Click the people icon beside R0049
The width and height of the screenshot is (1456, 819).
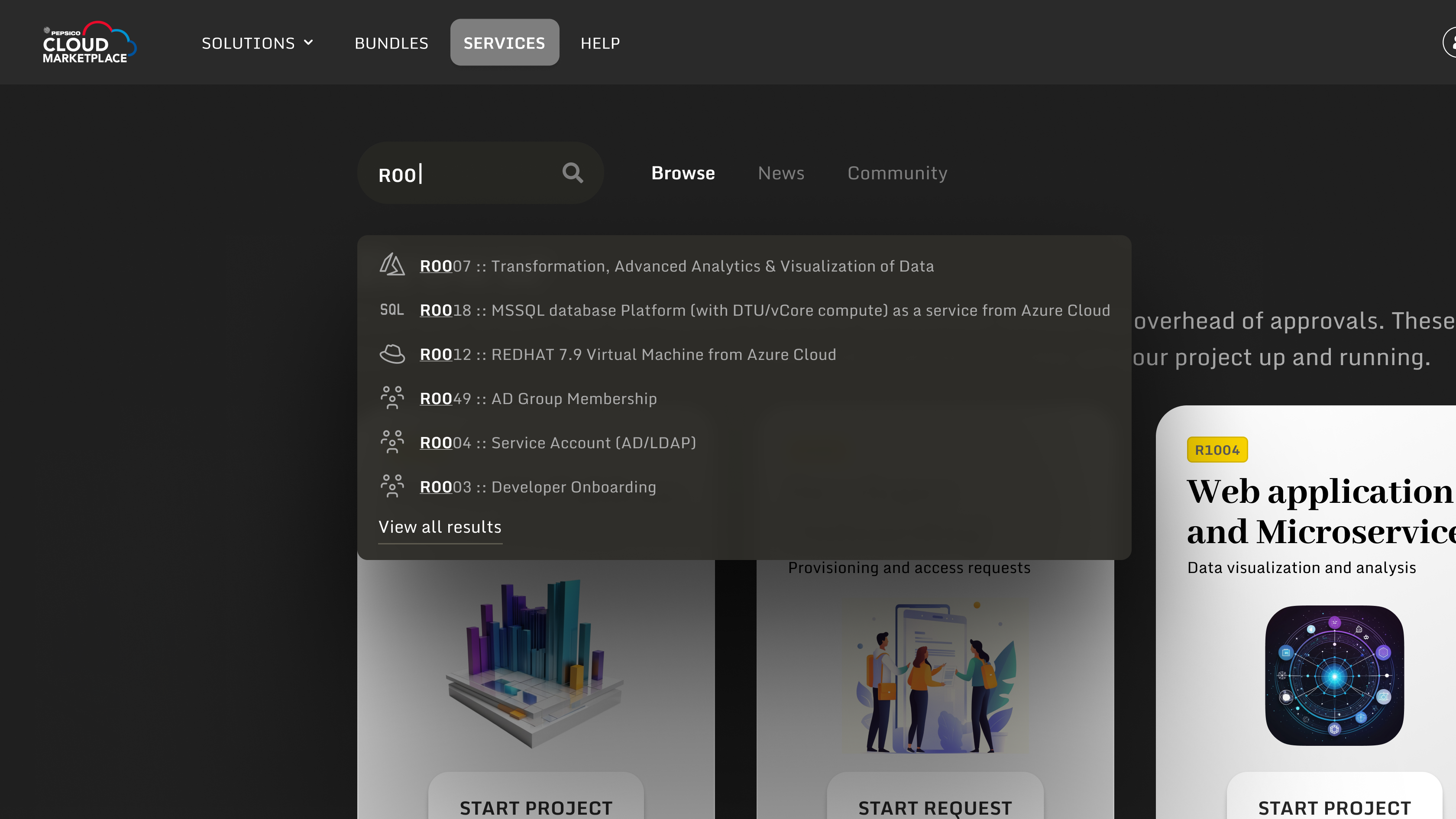pyautogui.click(x=392, y=398)
